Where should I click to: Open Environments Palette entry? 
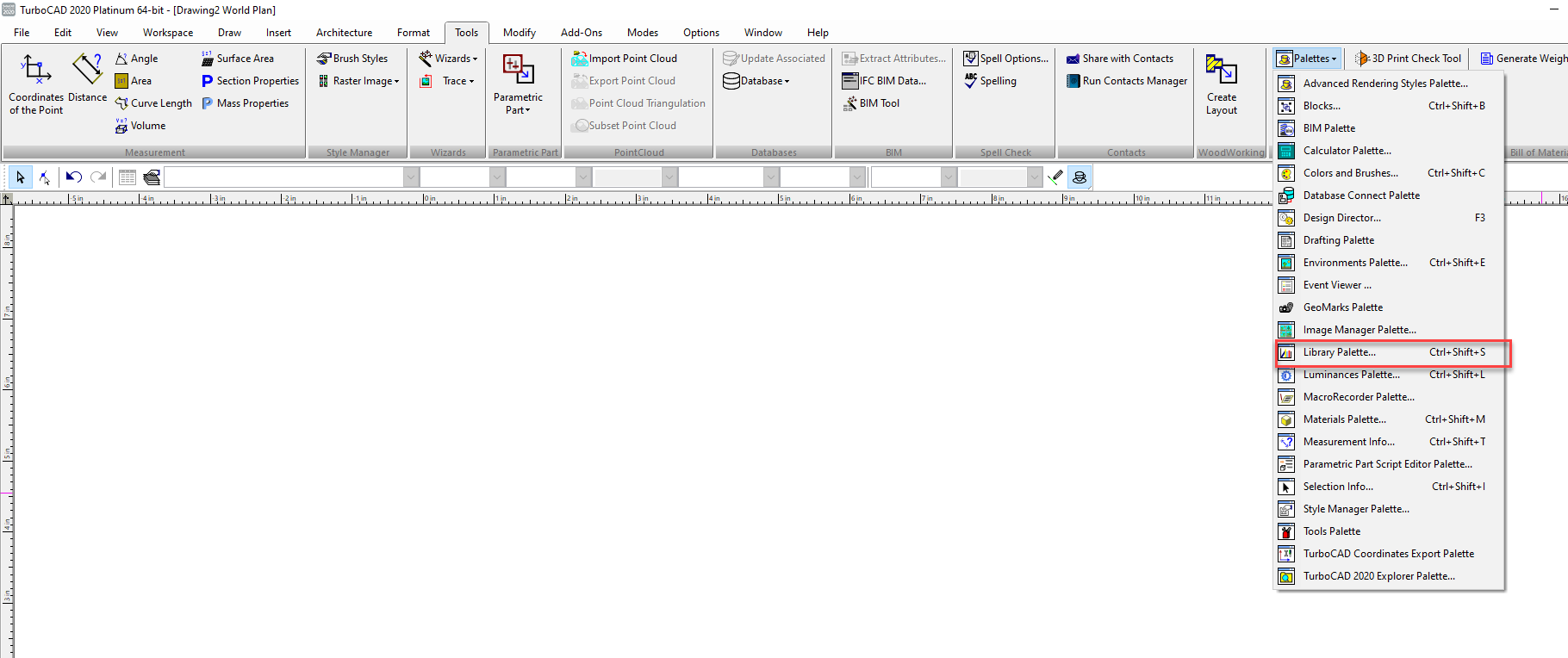point(1390,263)
